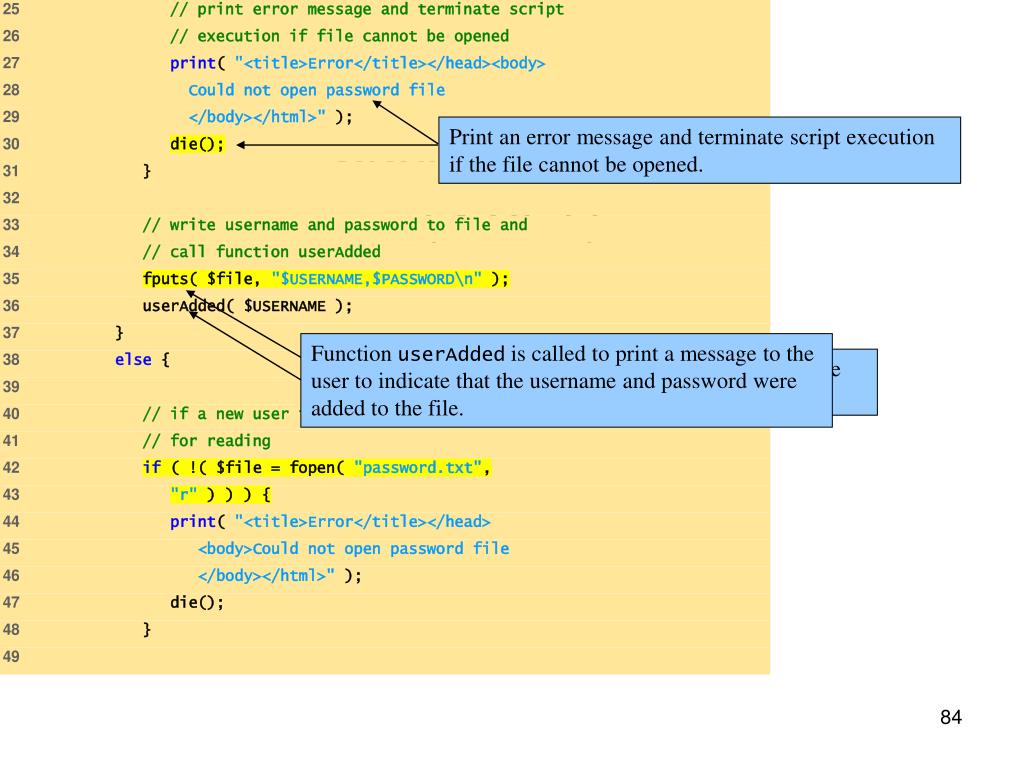
Task: Click the closing brace on line 37
Action: tap(119, 332)
